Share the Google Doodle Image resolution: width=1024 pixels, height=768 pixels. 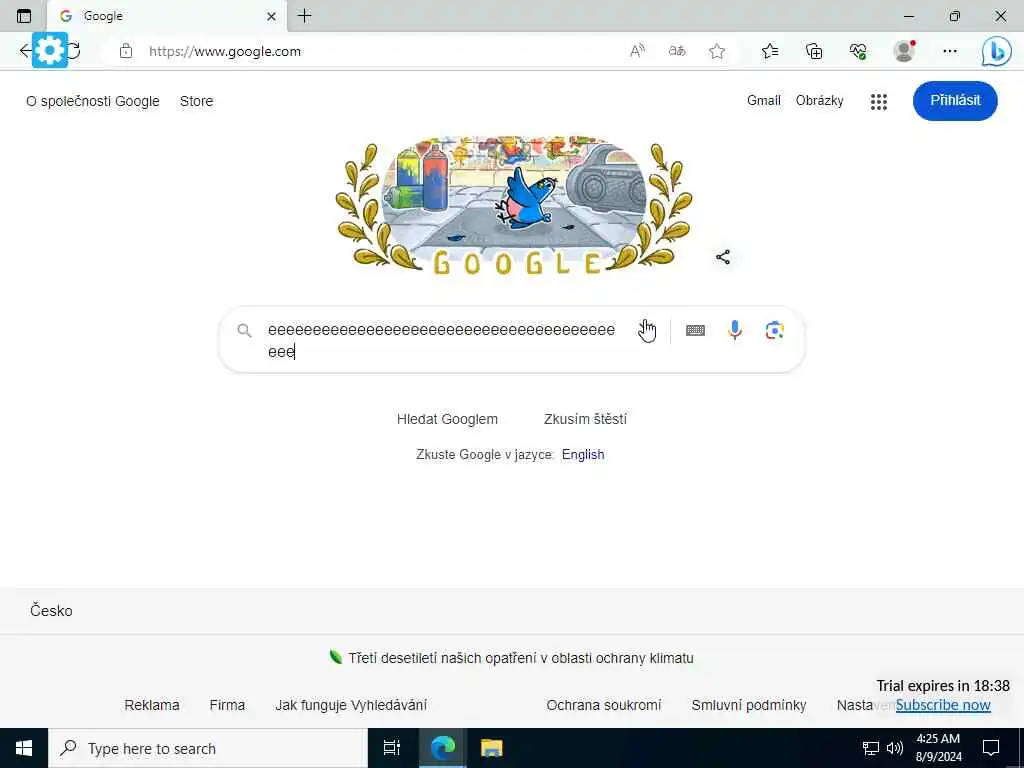pyautogui.click(x=723, y=257)
